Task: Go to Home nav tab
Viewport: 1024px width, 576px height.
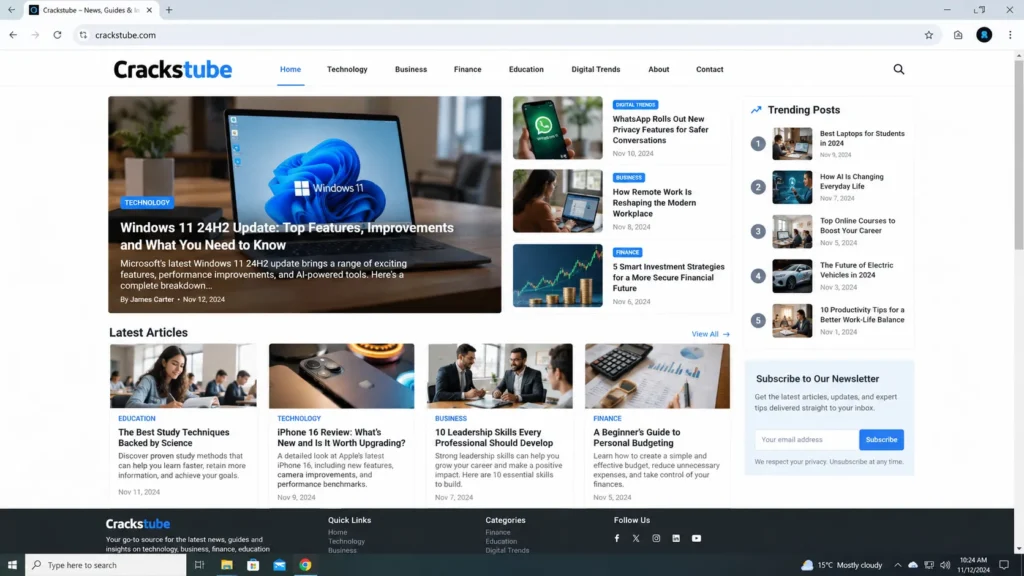Action: 291,69
